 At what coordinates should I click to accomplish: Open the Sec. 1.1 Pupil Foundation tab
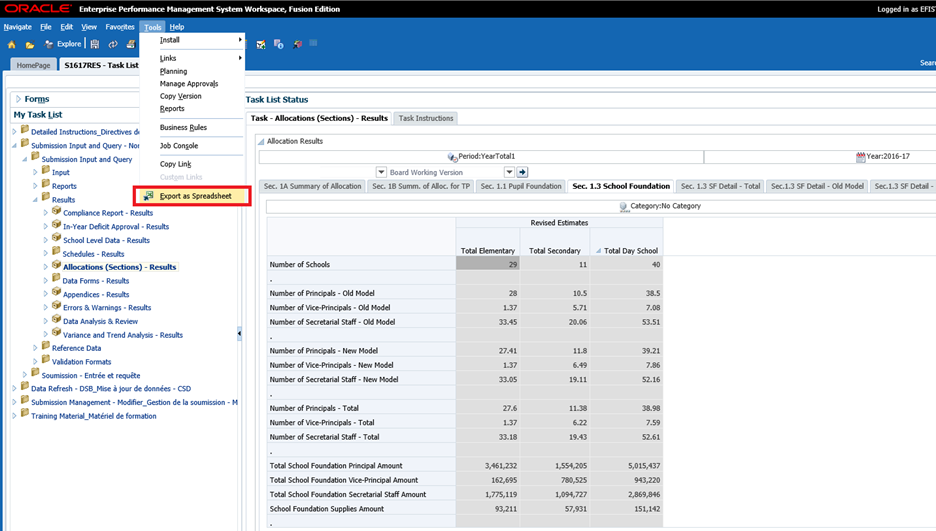tap(520, 186)
